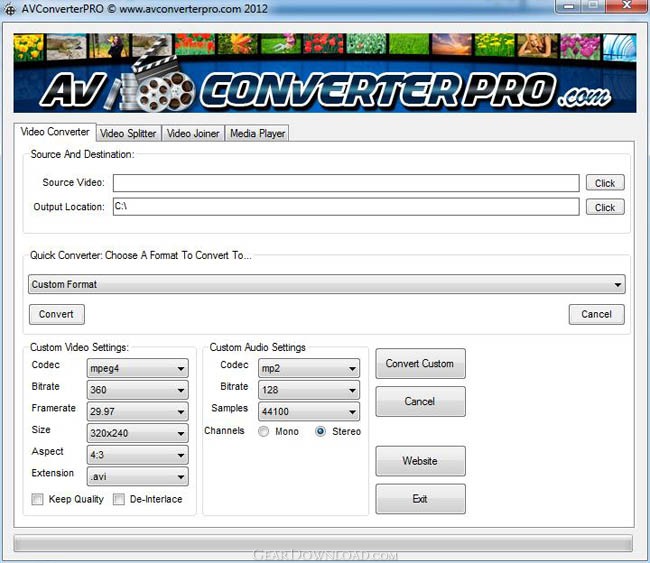Image resolution: width=650 pixels, height=563 pixels.
Task: Open the Extension .avi dropdown
Action: pos(137,476)
